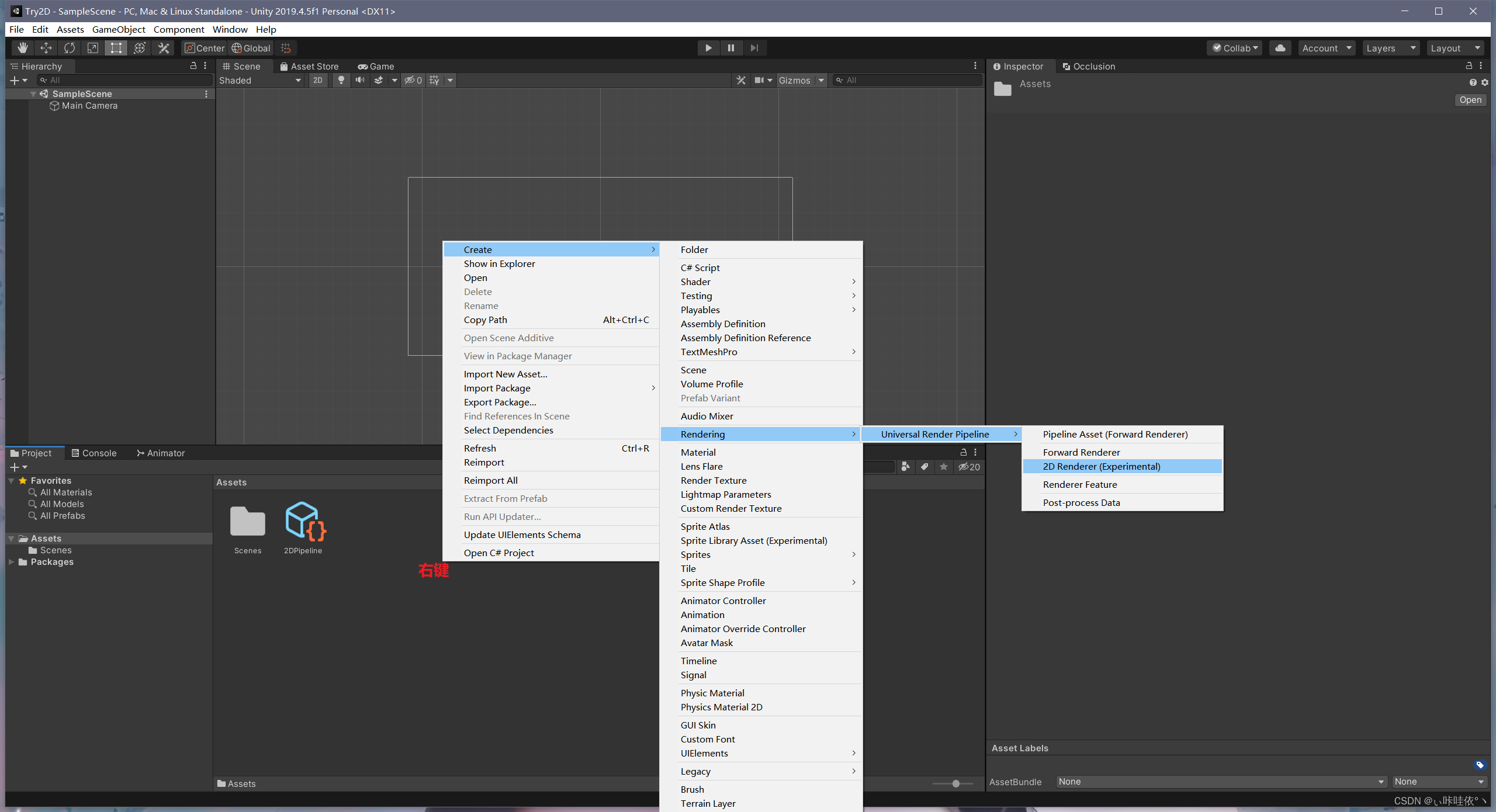Switch to the Game tab

coord(376,66)
